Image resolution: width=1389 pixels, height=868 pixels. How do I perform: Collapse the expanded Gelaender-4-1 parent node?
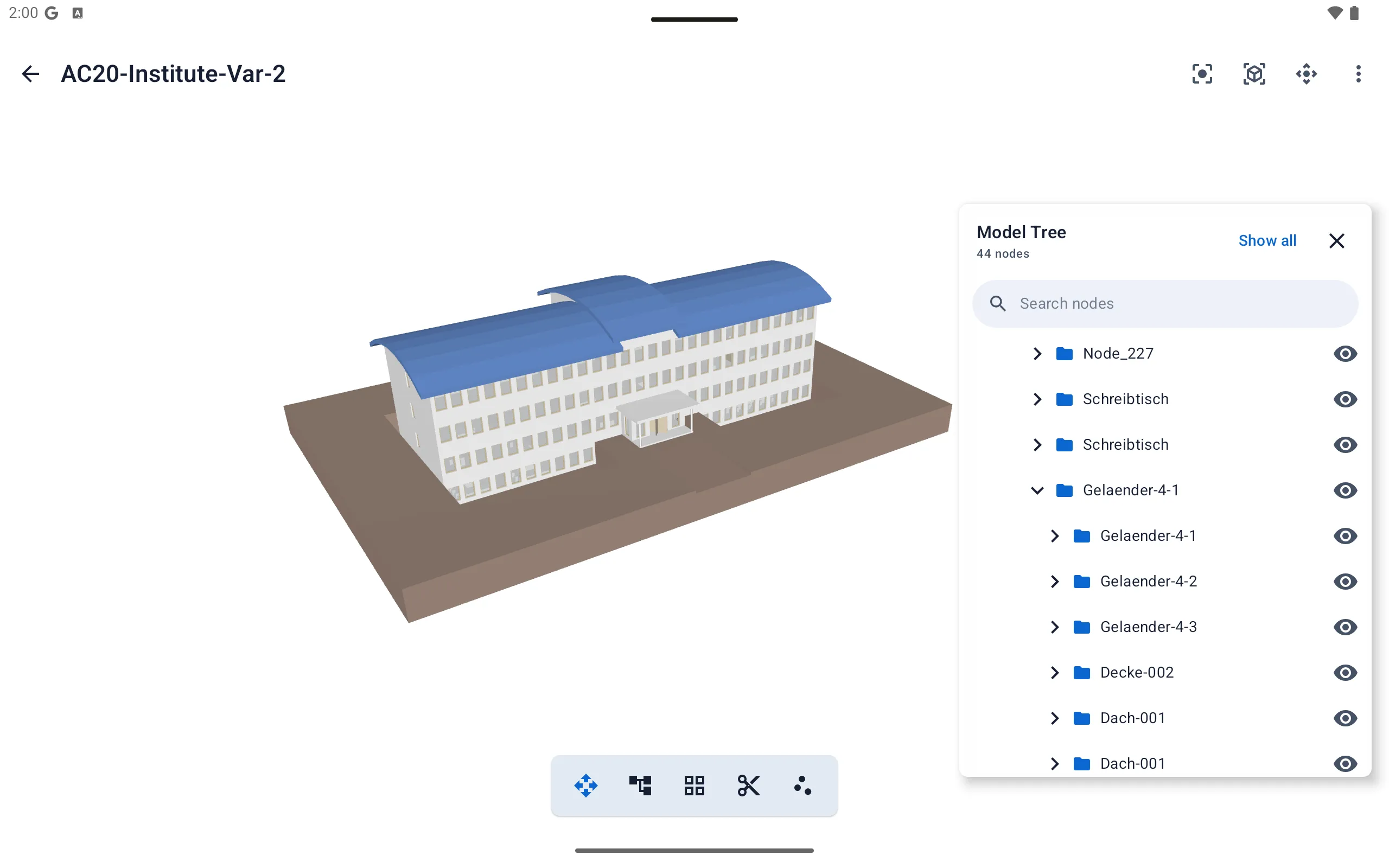(1037, 490)
